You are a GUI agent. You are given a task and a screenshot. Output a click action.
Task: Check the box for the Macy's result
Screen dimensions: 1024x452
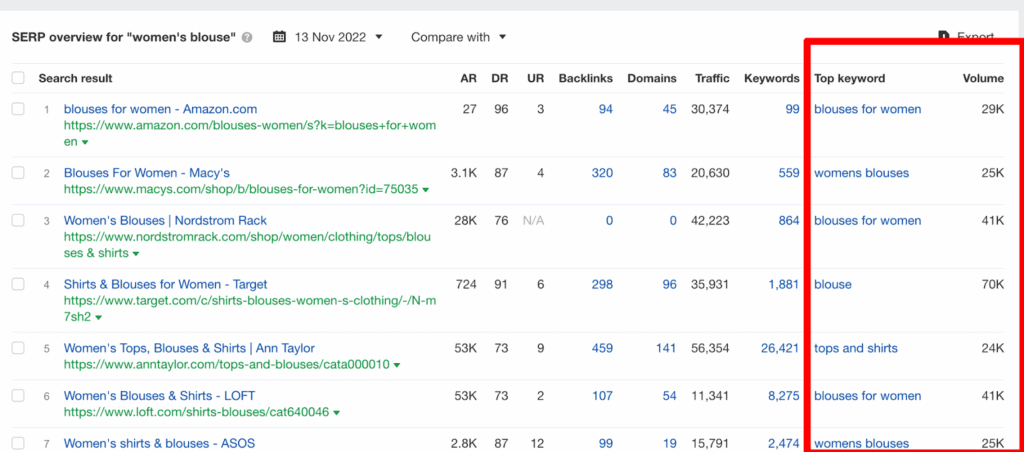(x=18, y=173)
